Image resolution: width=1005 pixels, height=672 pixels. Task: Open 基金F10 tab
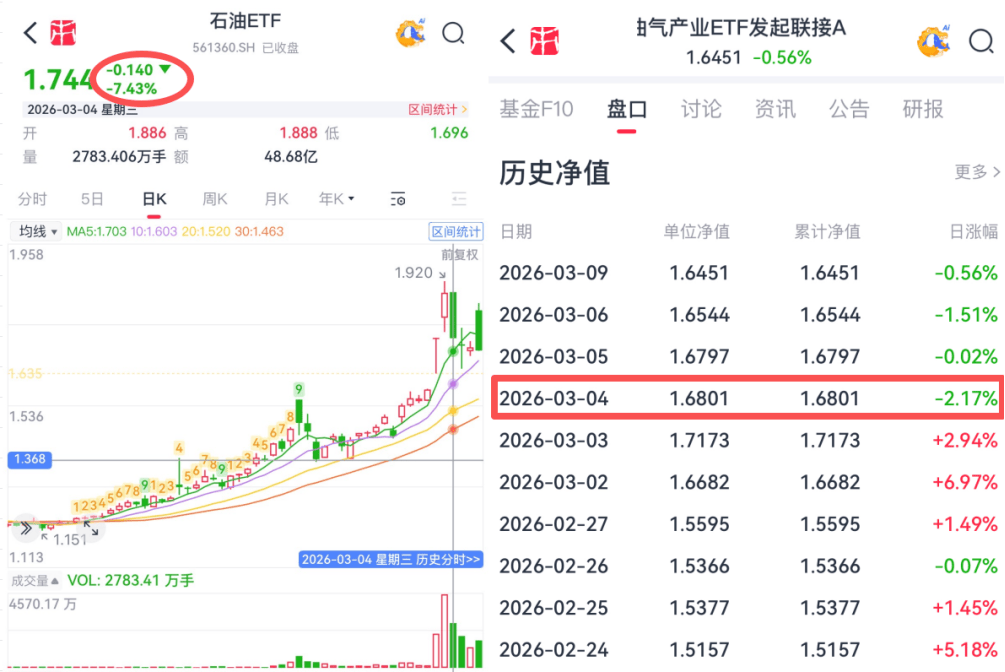click(536, 109)
